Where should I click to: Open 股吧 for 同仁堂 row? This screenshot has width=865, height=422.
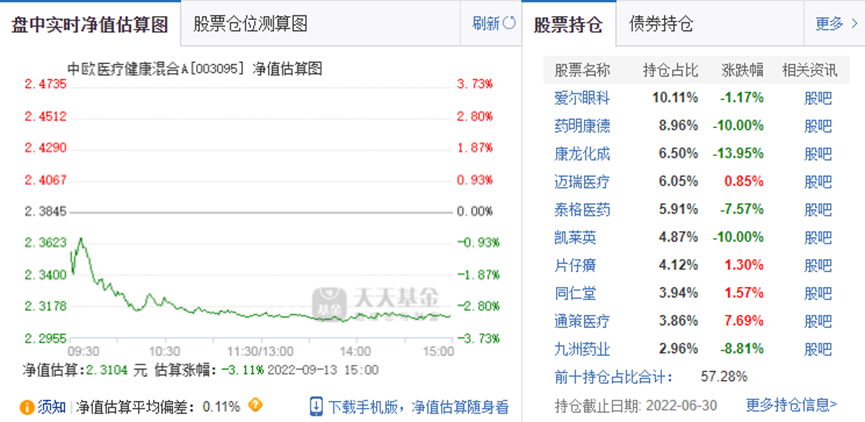[x=818, y=292]
